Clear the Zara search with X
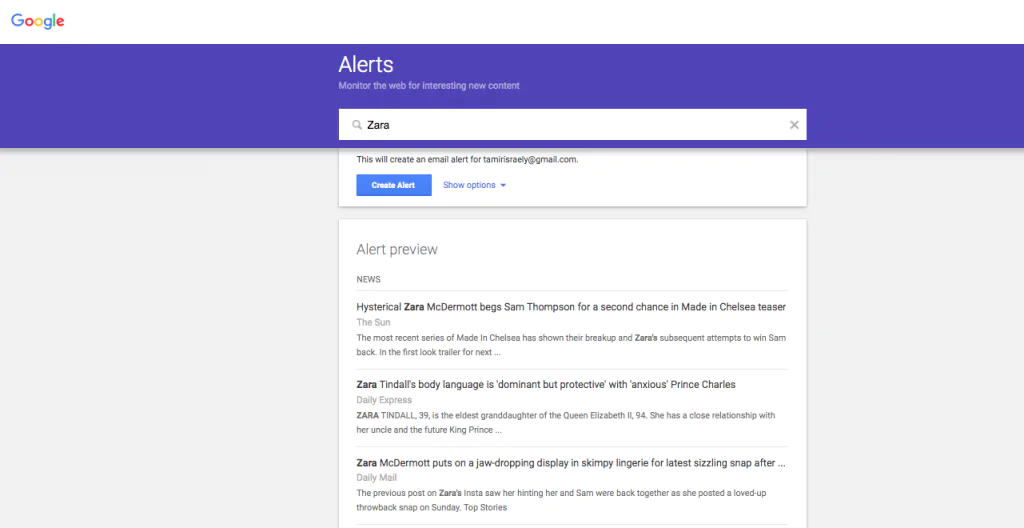This screenshot has height=528, width=1024. pyautogui.click(x=794, y=125)
